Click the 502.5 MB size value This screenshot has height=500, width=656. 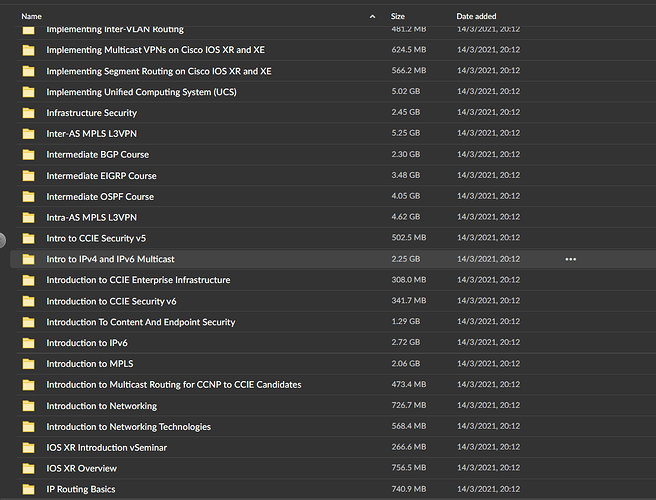point(409,238)
